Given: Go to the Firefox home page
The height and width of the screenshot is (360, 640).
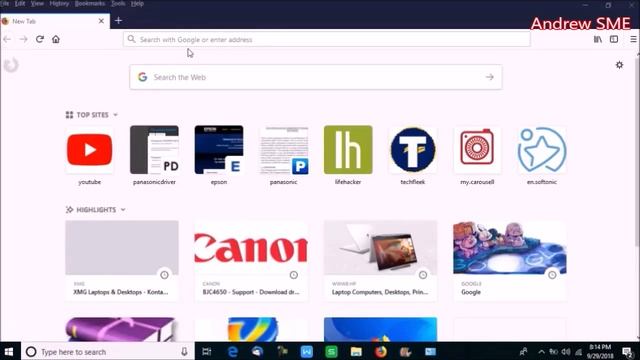Looking at the screenshot, I should point(56,39).
